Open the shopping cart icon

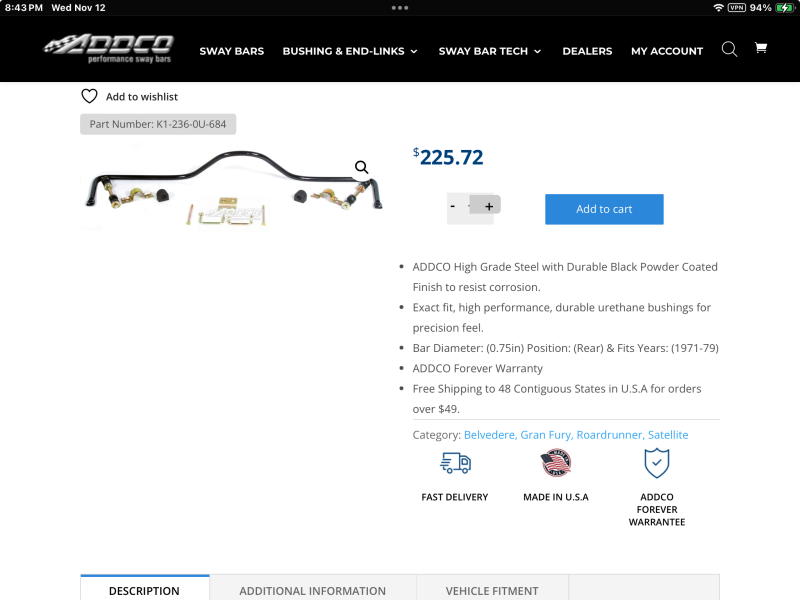(761, 48)
